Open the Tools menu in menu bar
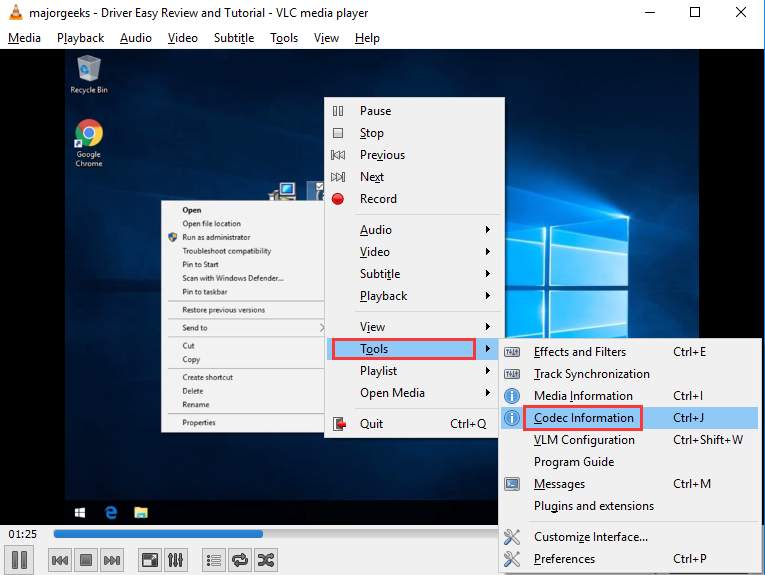765x575 pixels. [284, 38]
